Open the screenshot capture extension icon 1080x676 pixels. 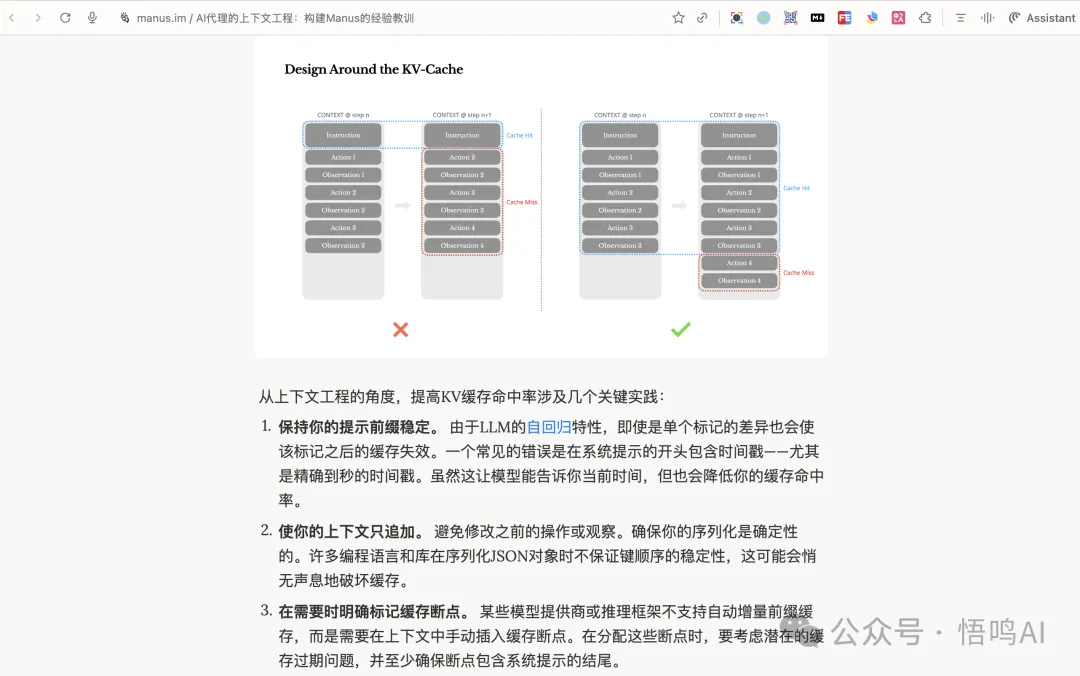point(737,18)
